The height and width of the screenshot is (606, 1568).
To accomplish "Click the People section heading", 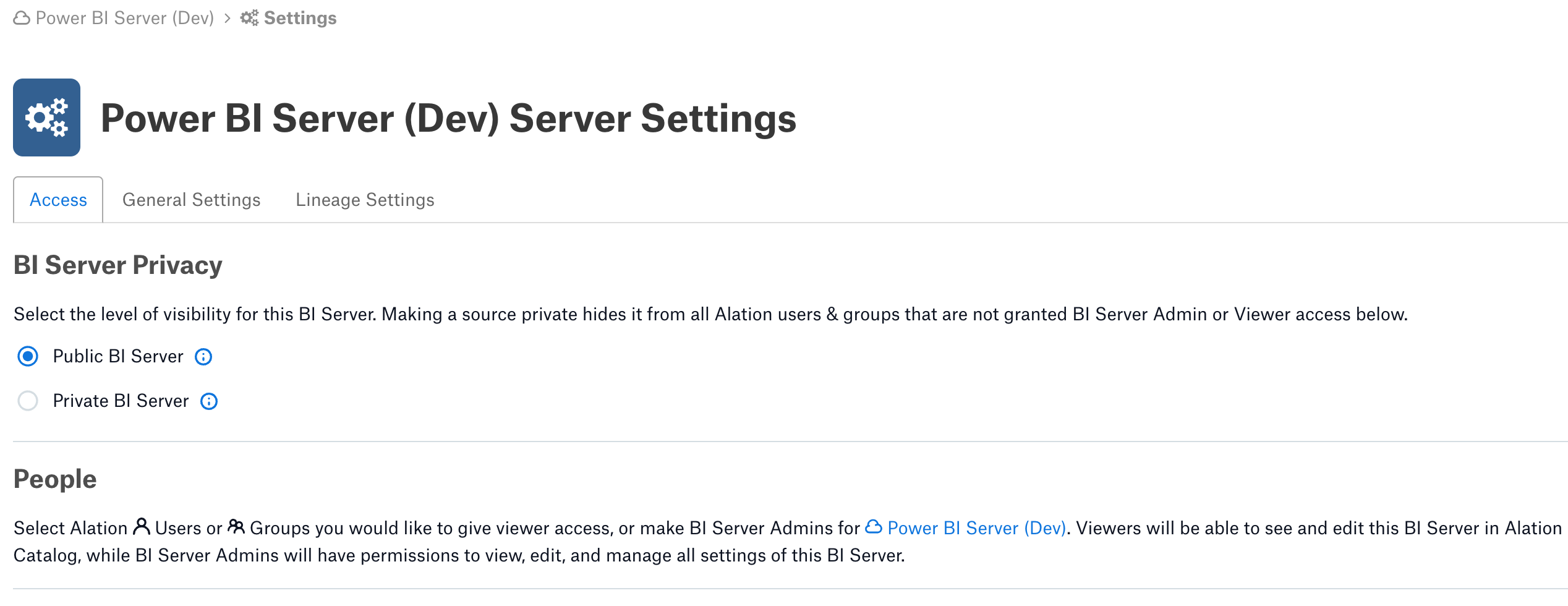I will (x=55, y=479).
